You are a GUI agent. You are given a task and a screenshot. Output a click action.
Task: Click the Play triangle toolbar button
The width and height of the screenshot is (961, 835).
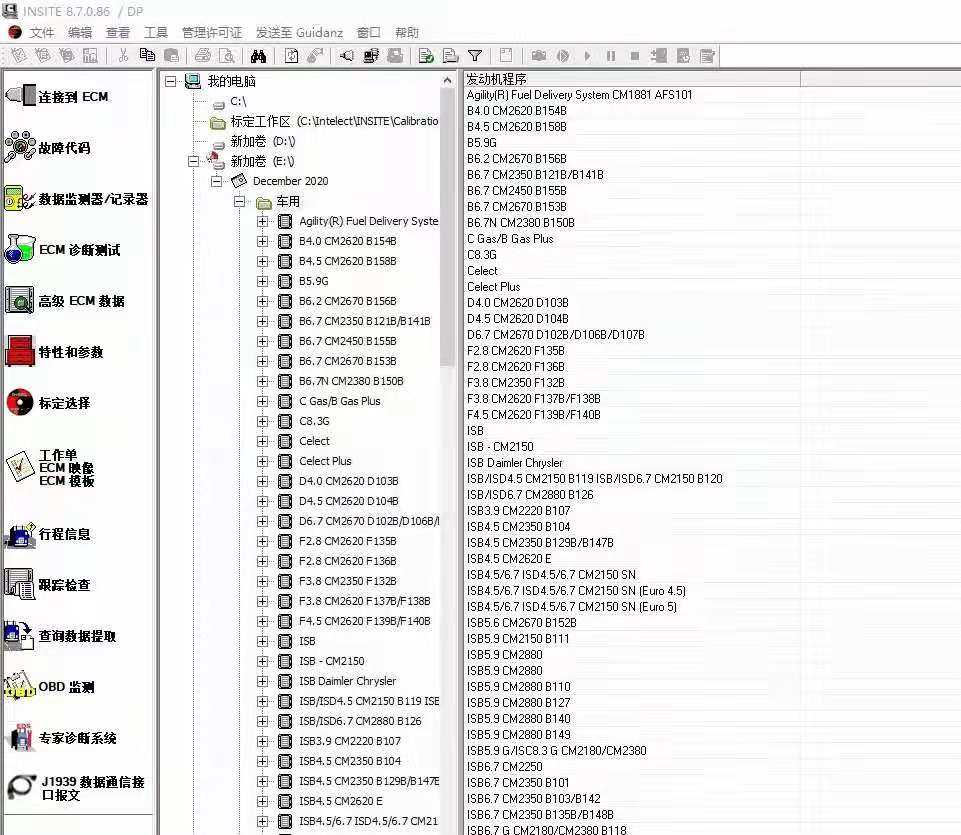click(x=587, y=56)
